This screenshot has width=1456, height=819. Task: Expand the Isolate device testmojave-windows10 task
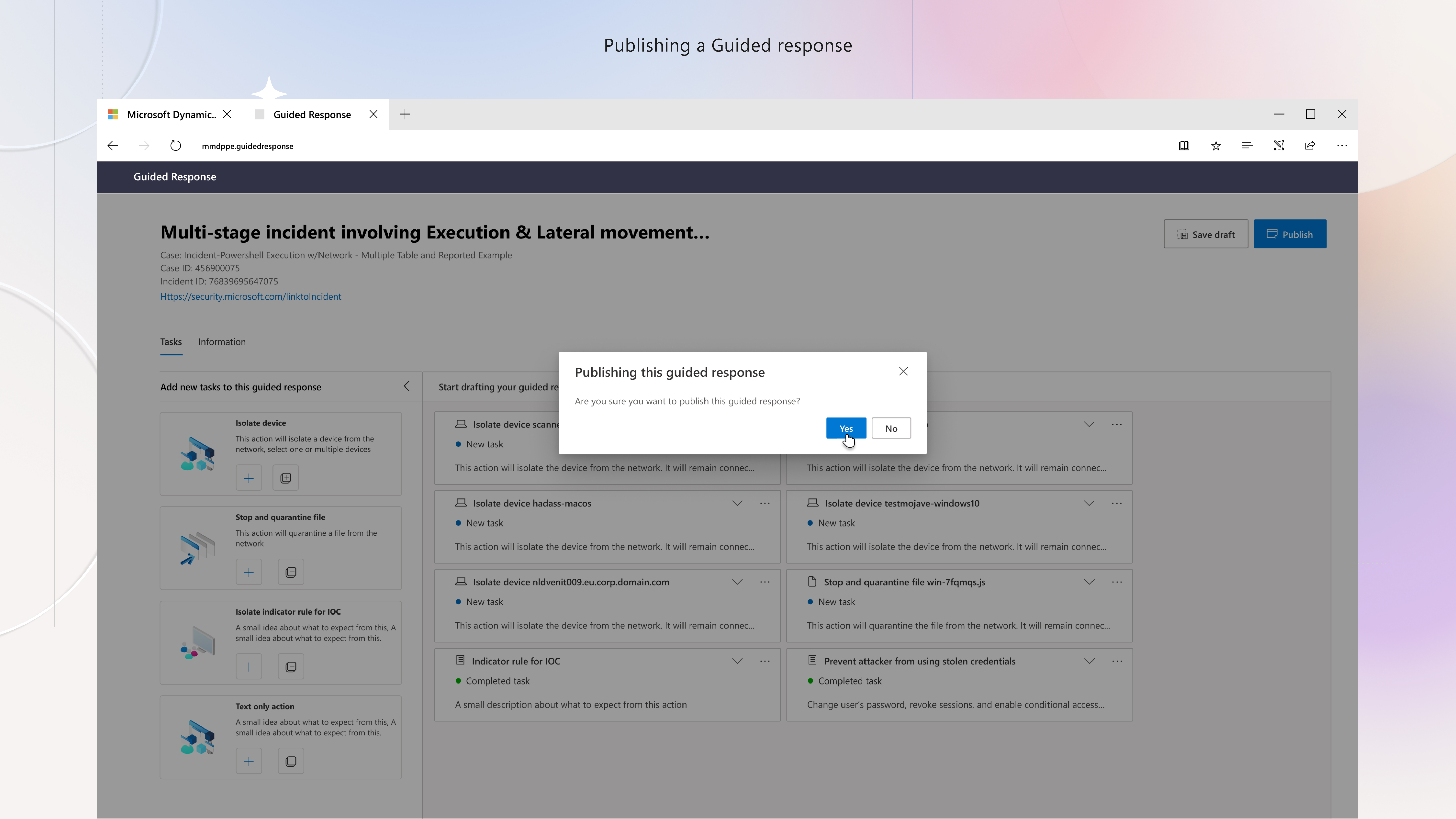pyautogui.click(x=1089, y=503)
